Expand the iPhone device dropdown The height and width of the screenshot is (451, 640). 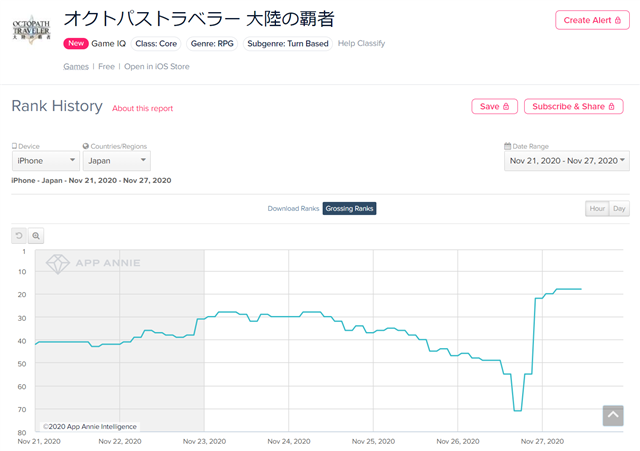click(46, 161)
